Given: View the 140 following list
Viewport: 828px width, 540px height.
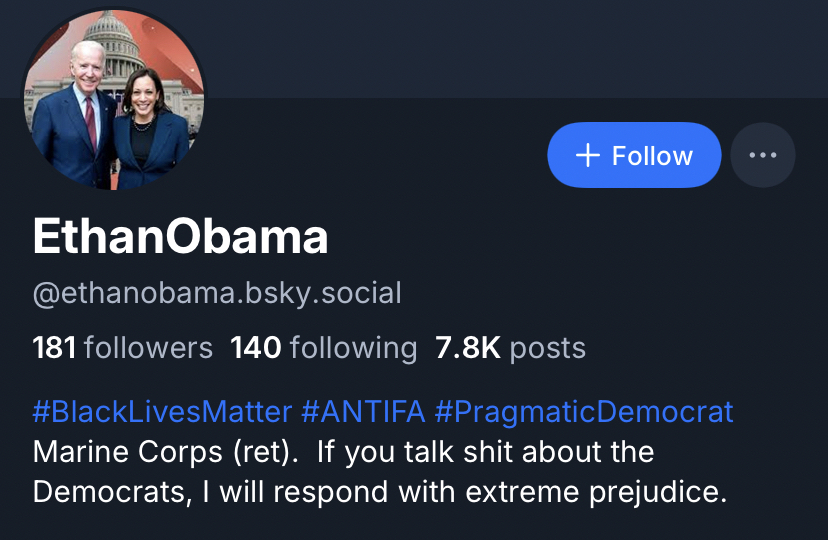Looking at the screenshot, I should tap(323, 348).
